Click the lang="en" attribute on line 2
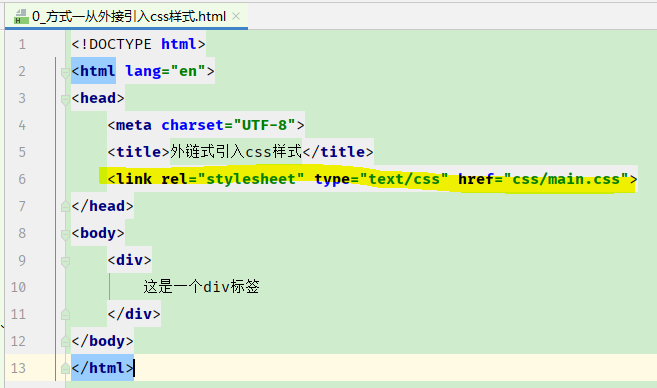The height and width of the screenshot is (388, 657). (165, 71)
